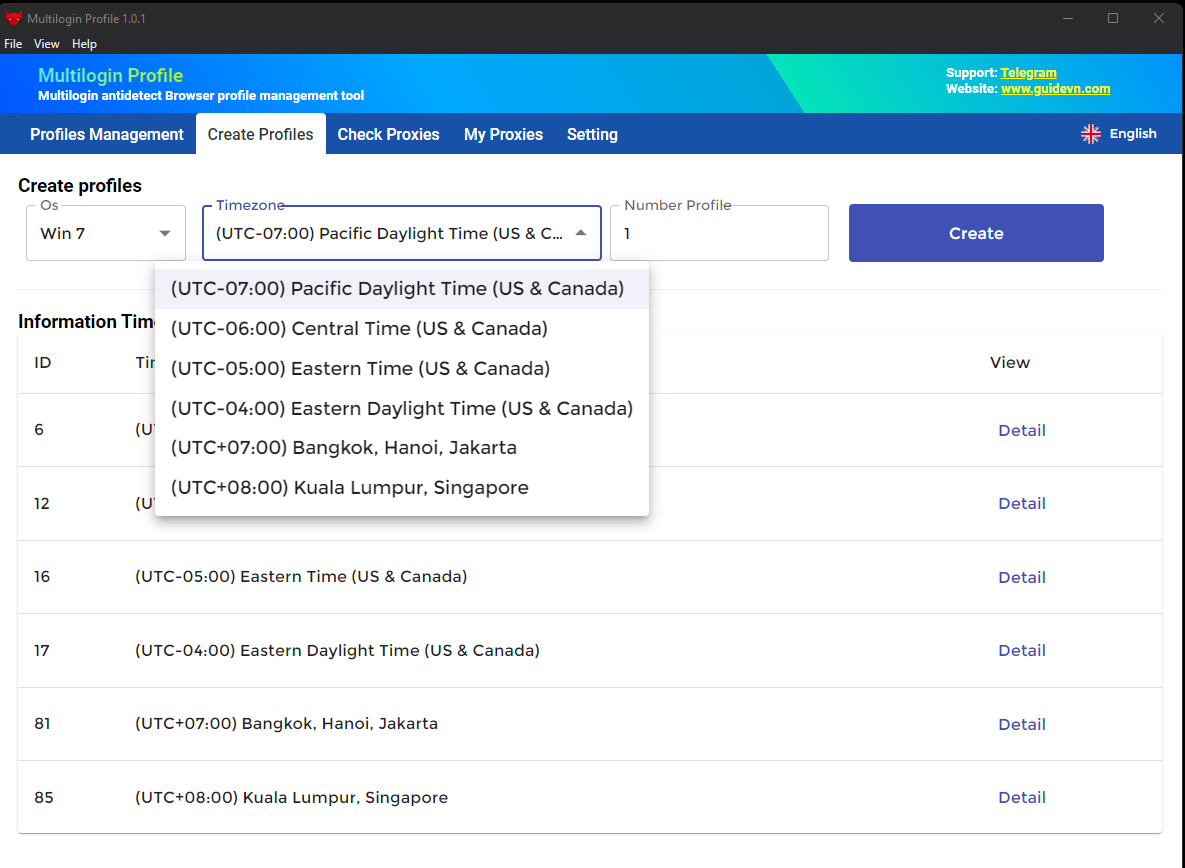This screenshot has width=1185, height=868.
Task: Open the Os dropdown arrow
Action: [165, 233]
